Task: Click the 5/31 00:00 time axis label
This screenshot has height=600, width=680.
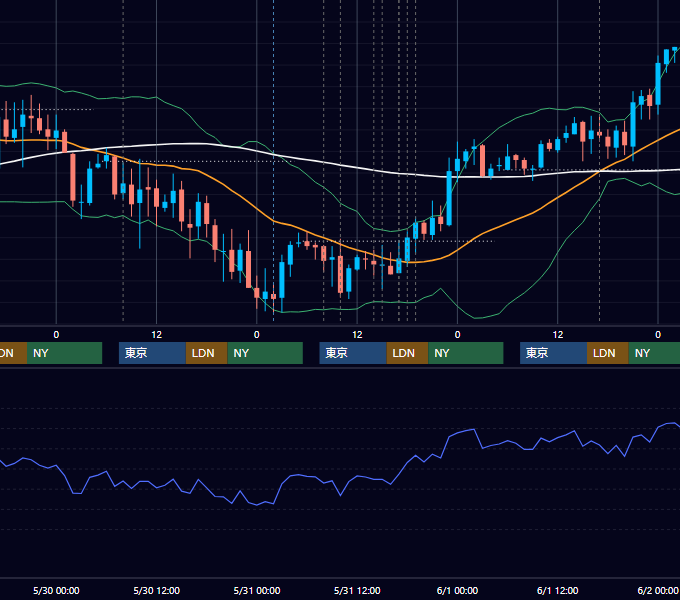Action: click(257, 590)
